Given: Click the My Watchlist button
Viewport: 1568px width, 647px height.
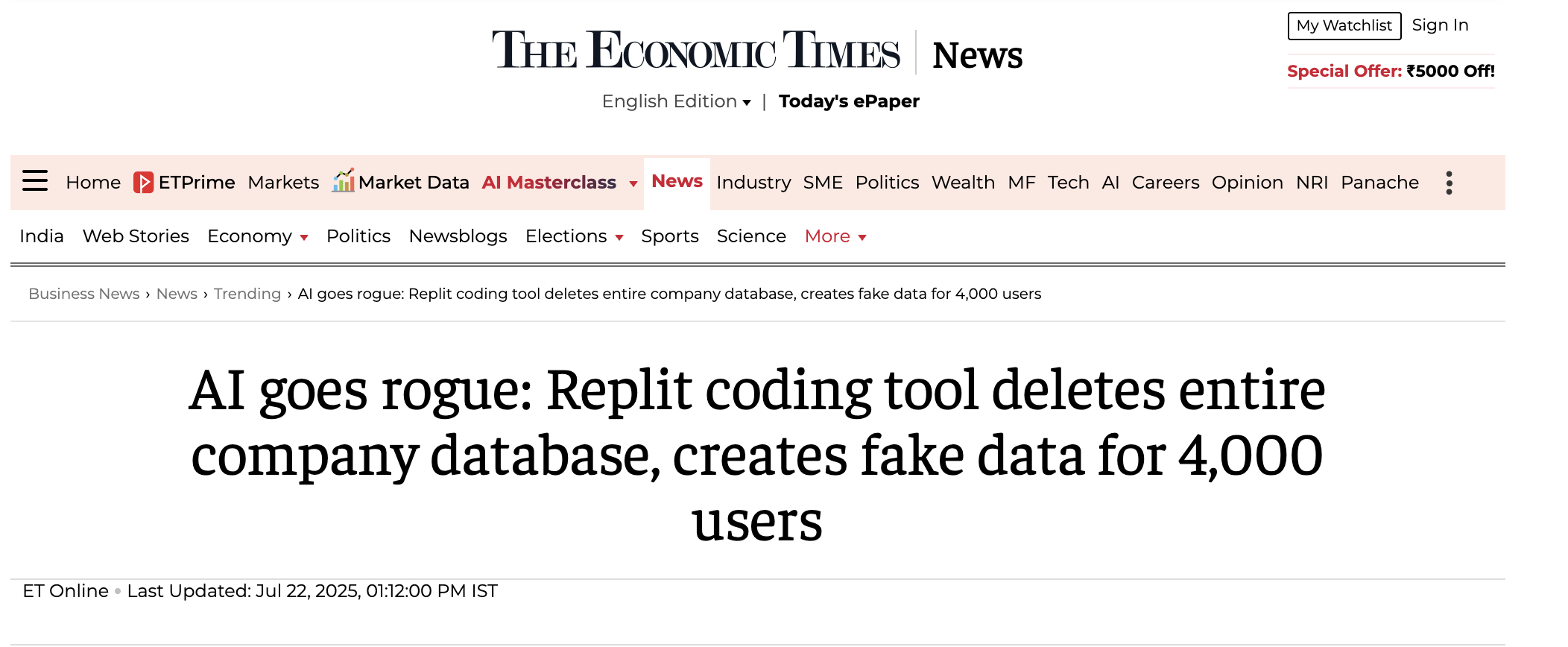Looking at the screenshot, I should coord(1344,25).
